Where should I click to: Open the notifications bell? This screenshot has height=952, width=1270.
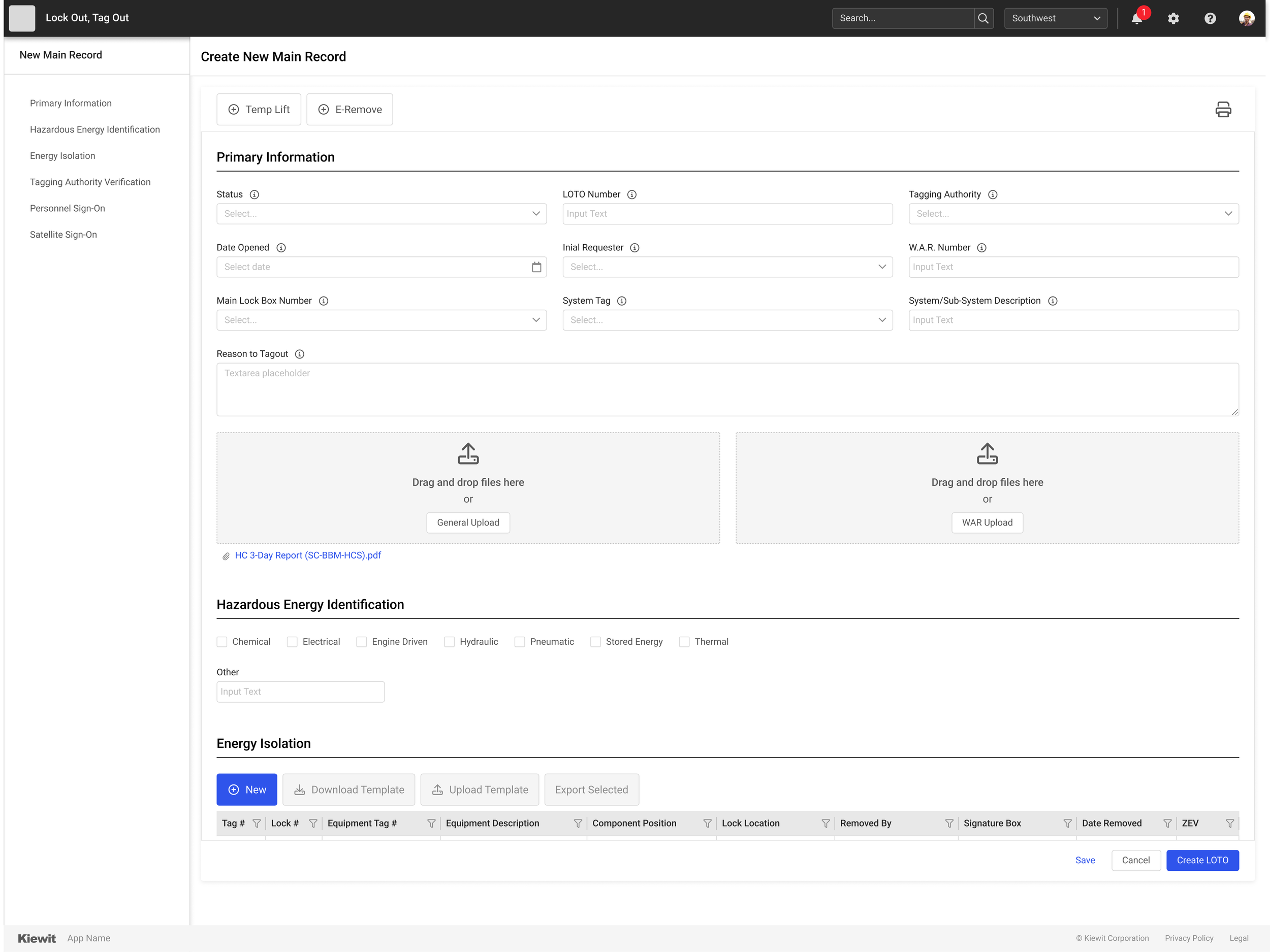tap(1137, 18)
